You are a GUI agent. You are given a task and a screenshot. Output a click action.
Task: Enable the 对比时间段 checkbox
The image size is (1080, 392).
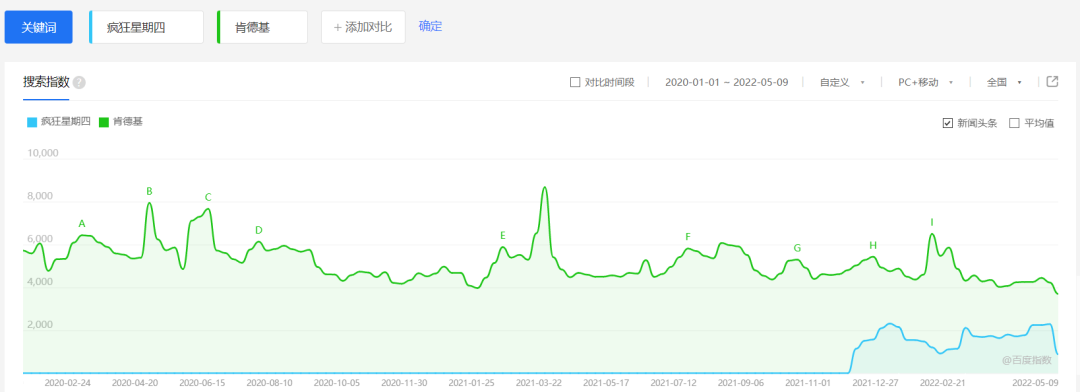(575, 83)
